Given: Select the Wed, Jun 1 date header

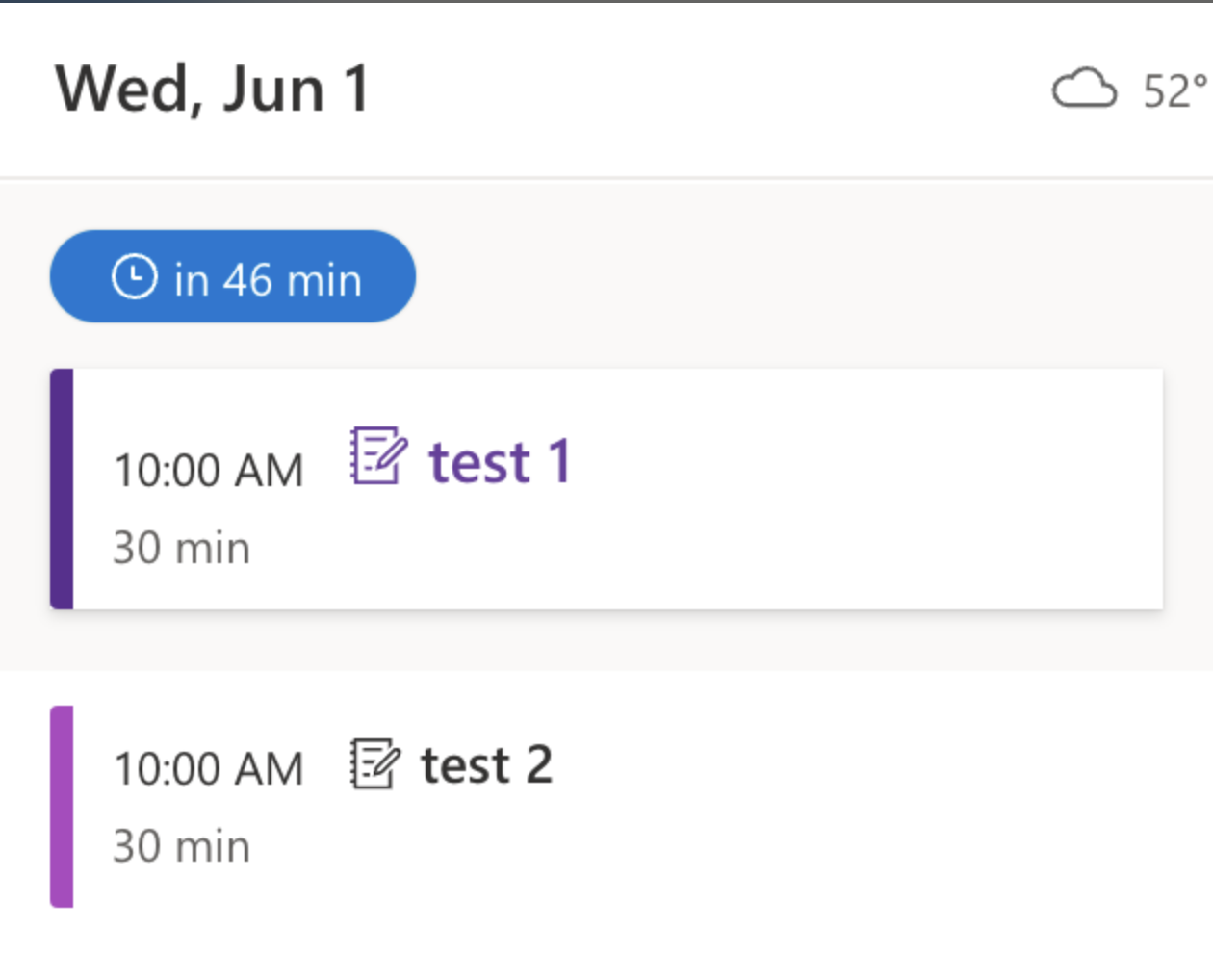Looking at the screenshot, I should point(213,90).
